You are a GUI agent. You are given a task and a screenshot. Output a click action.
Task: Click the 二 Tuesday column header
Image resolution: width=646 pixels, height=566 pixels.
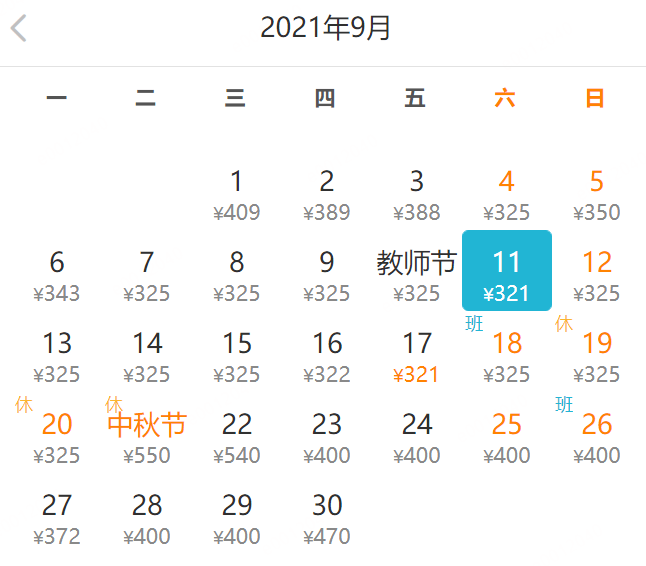[145, 98]
